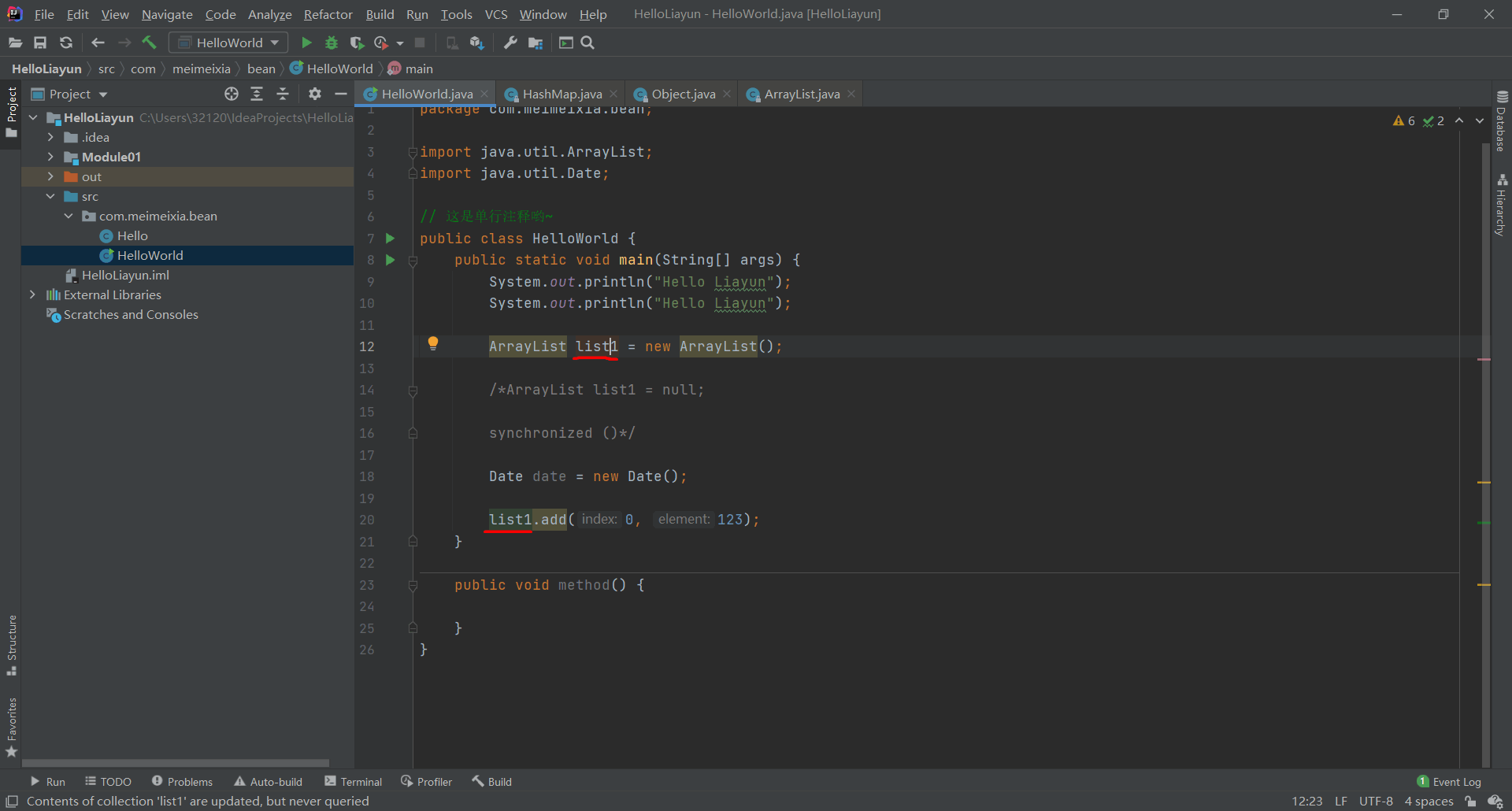Switch to the ArrayList.java tab

tap(801, 94)
